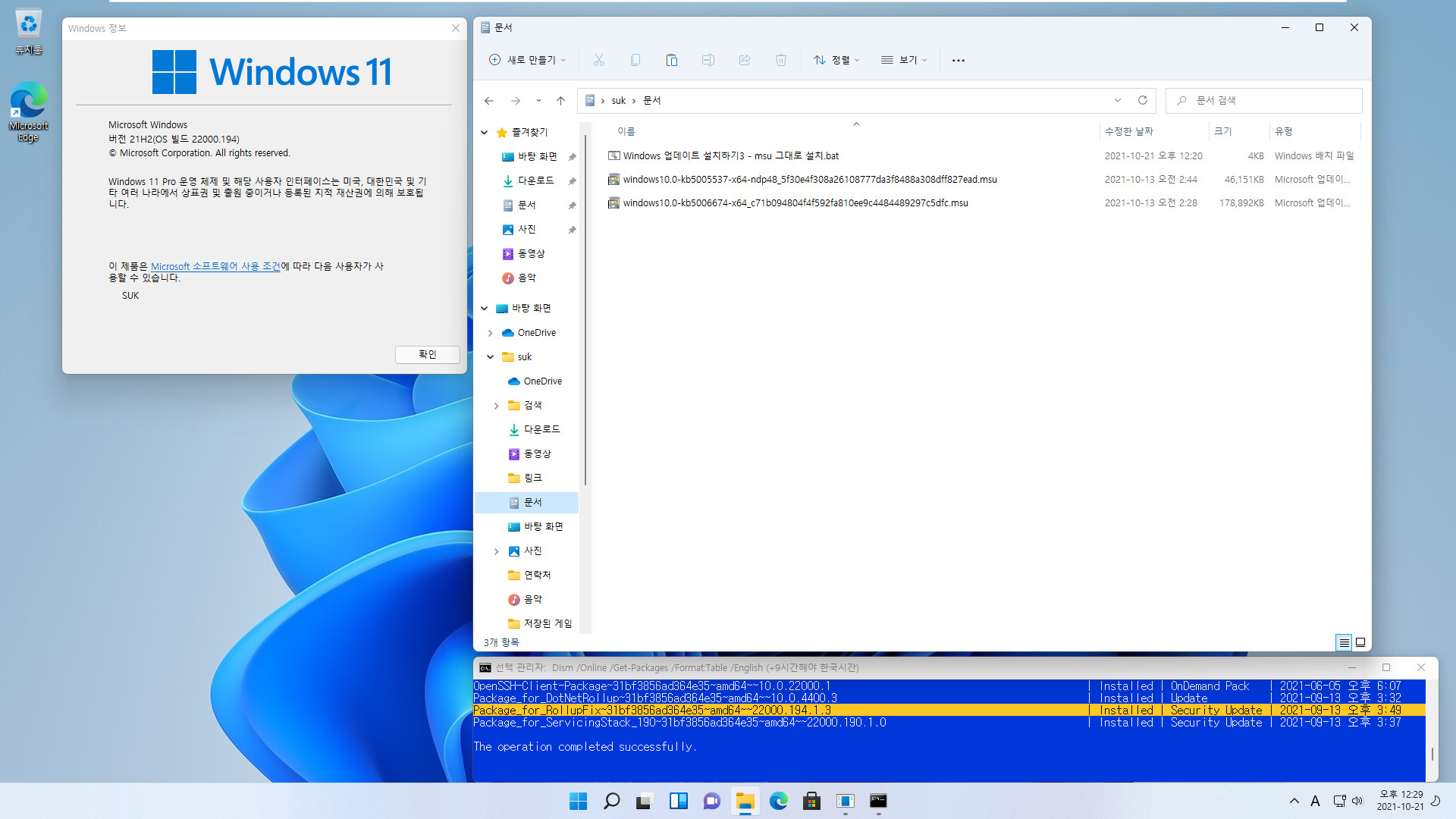Click the Copy icon in Explorer toolbar

pos(635,60)
